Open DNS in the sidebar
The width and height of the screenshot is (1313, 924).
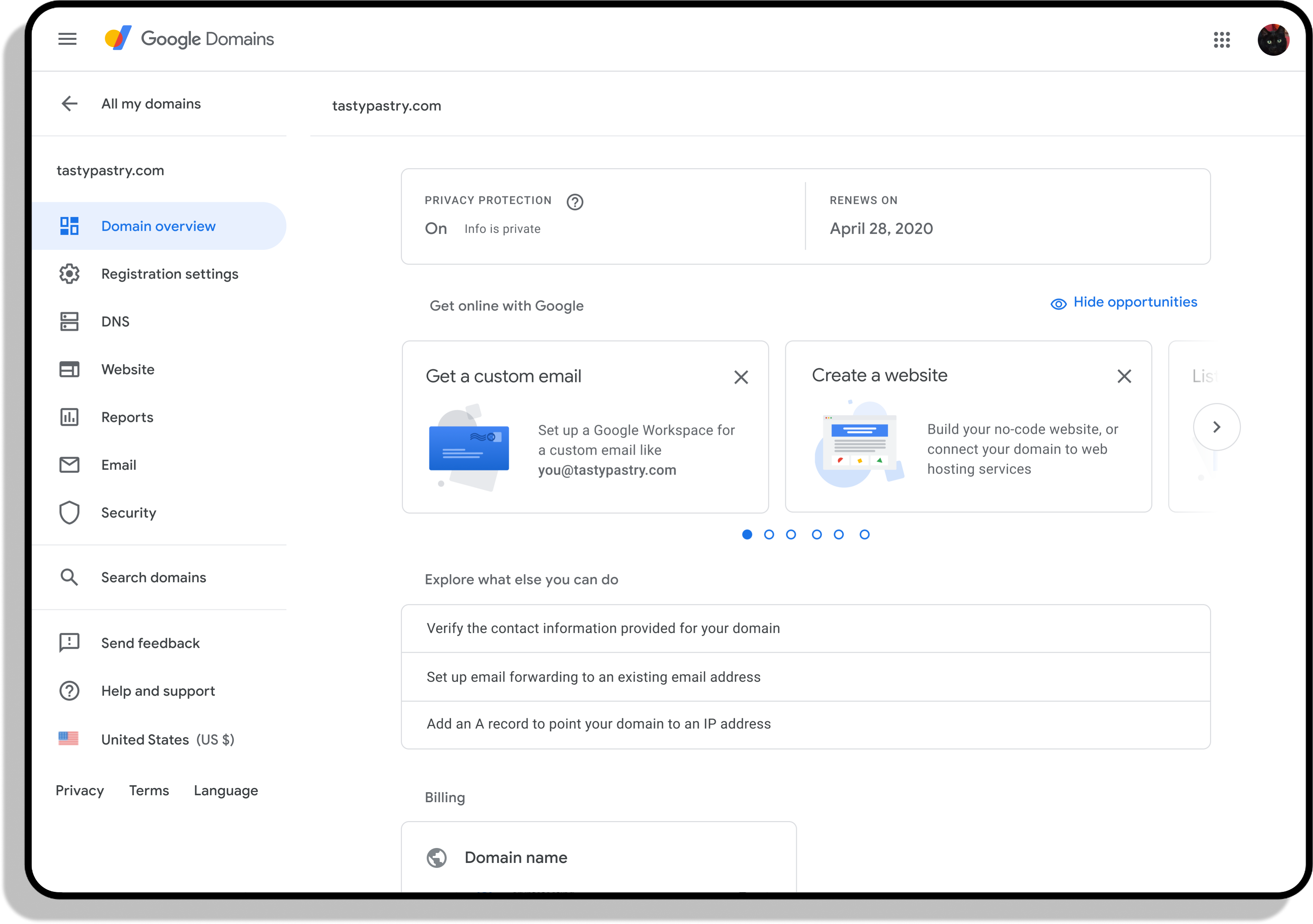coord(159,321)
